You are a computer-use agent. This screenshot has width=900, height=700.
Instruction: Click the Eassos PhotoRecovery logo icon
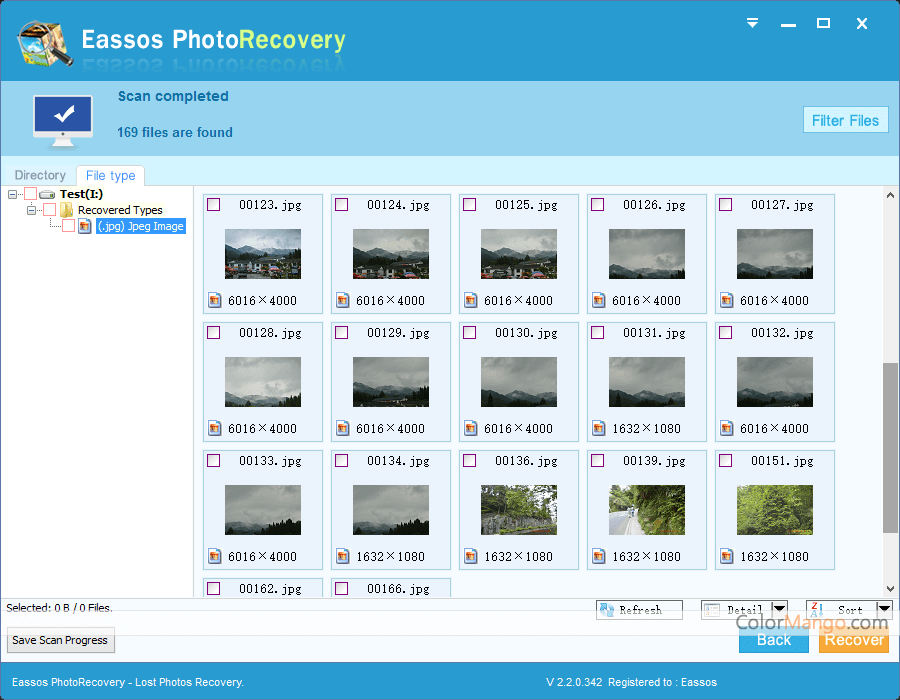[44, 41]
